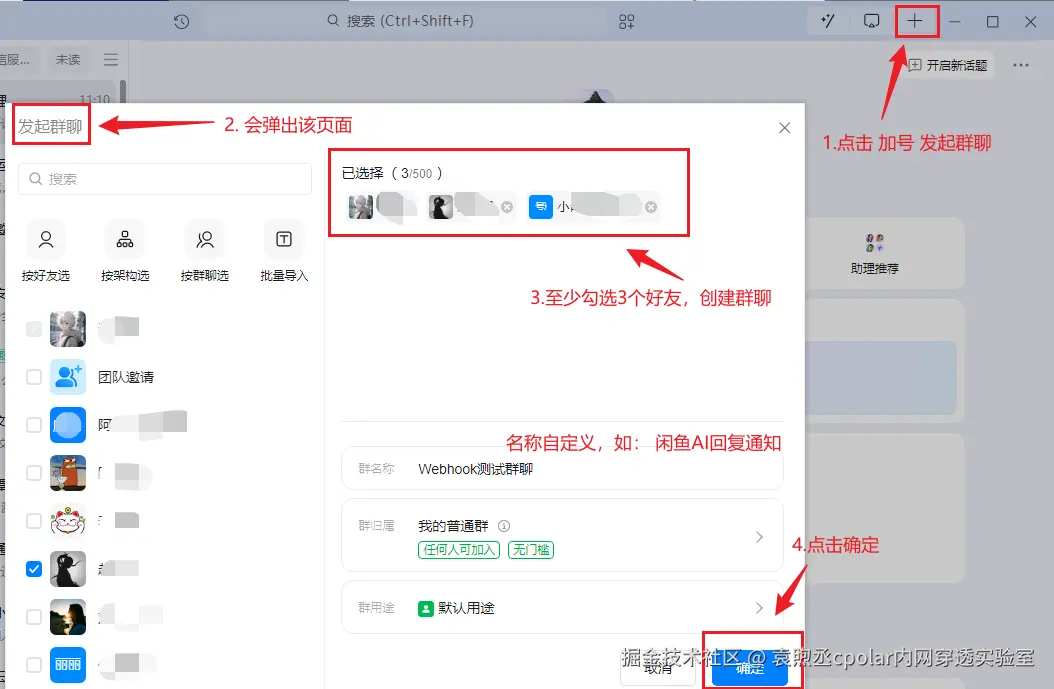The width and height of the screenshot is (1054, 689).
Task: Click the magic wand AI icon
Action: point(828,22)
